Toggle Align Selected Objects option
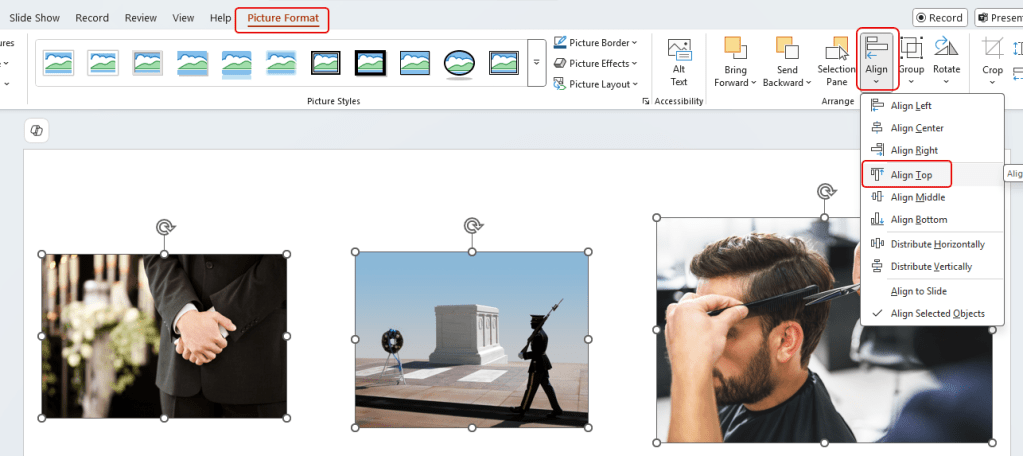1023x456 pixels. (x=937, y=314)
